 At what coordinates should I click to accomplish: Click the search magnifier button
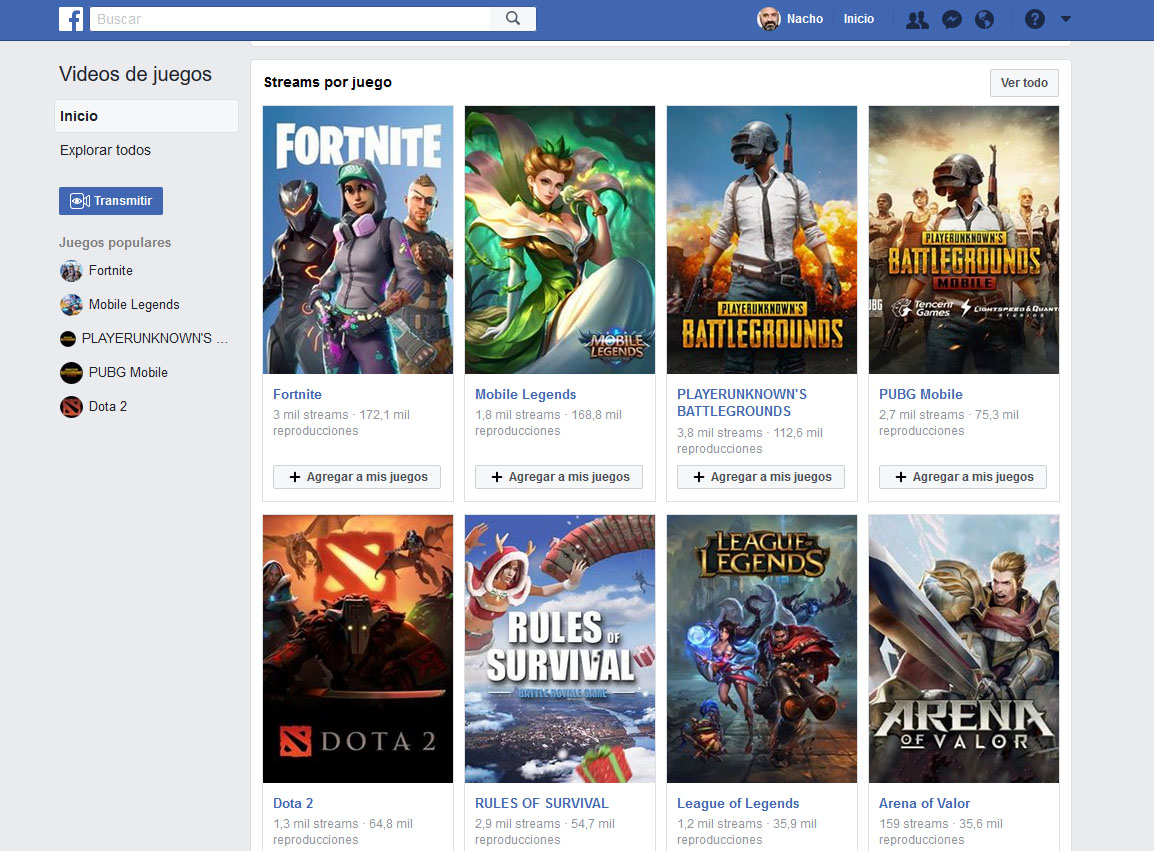pos(513,18)
